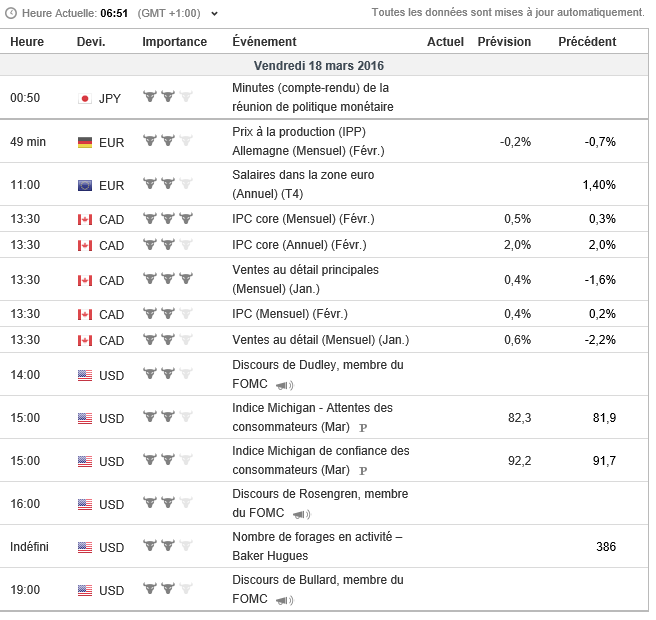
Task: Click the bull importance icons in the Baker Hughes row
Action: pos(168,547)
